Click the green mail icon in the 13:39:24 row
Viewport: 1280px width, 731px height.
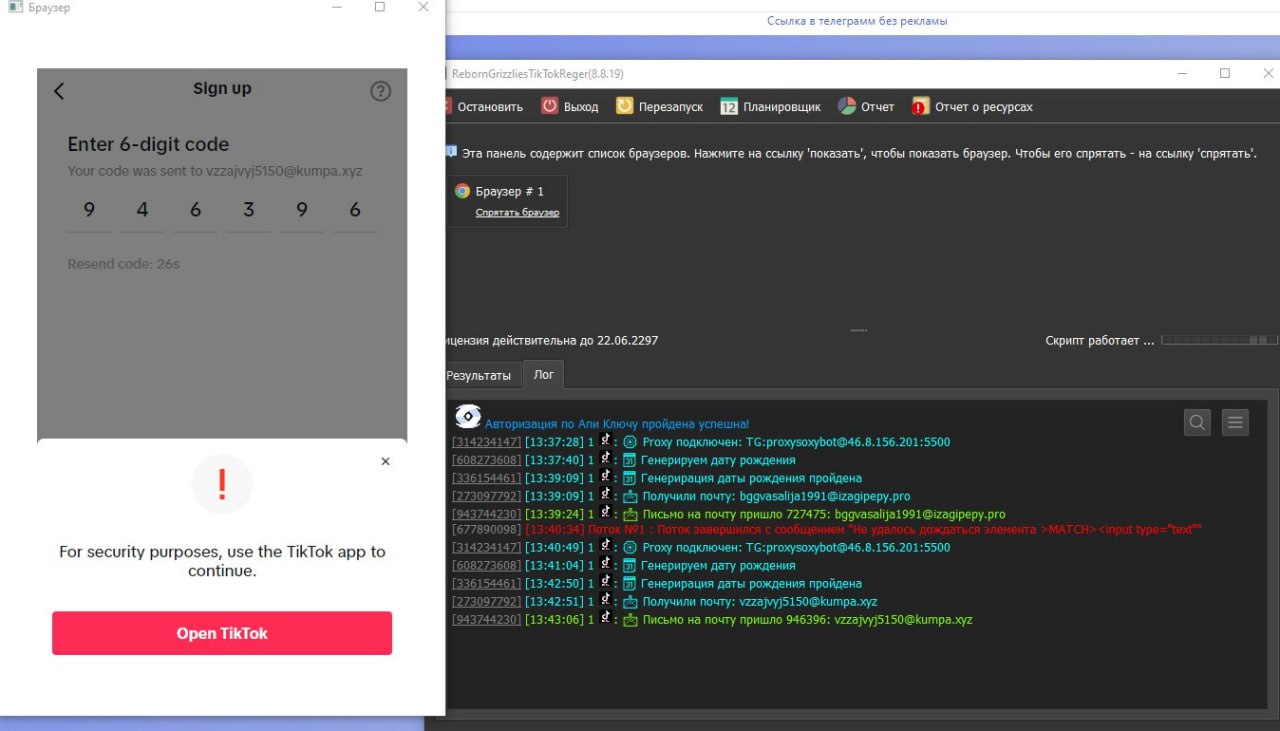pyautogui.click(x=630, y=514)
